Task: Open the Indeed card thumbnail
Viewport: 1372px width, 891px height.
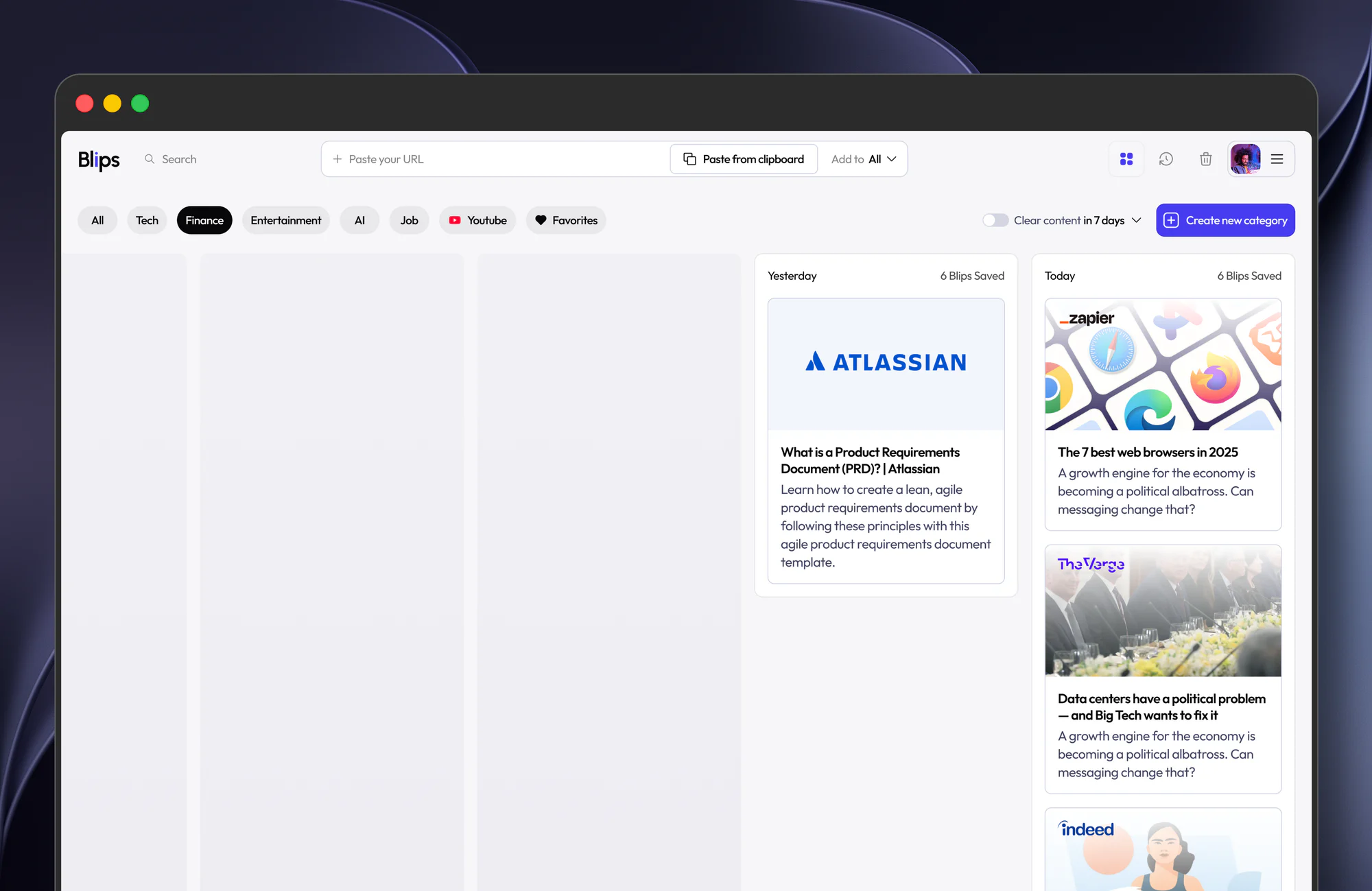Action: (x=1163, y=849)
